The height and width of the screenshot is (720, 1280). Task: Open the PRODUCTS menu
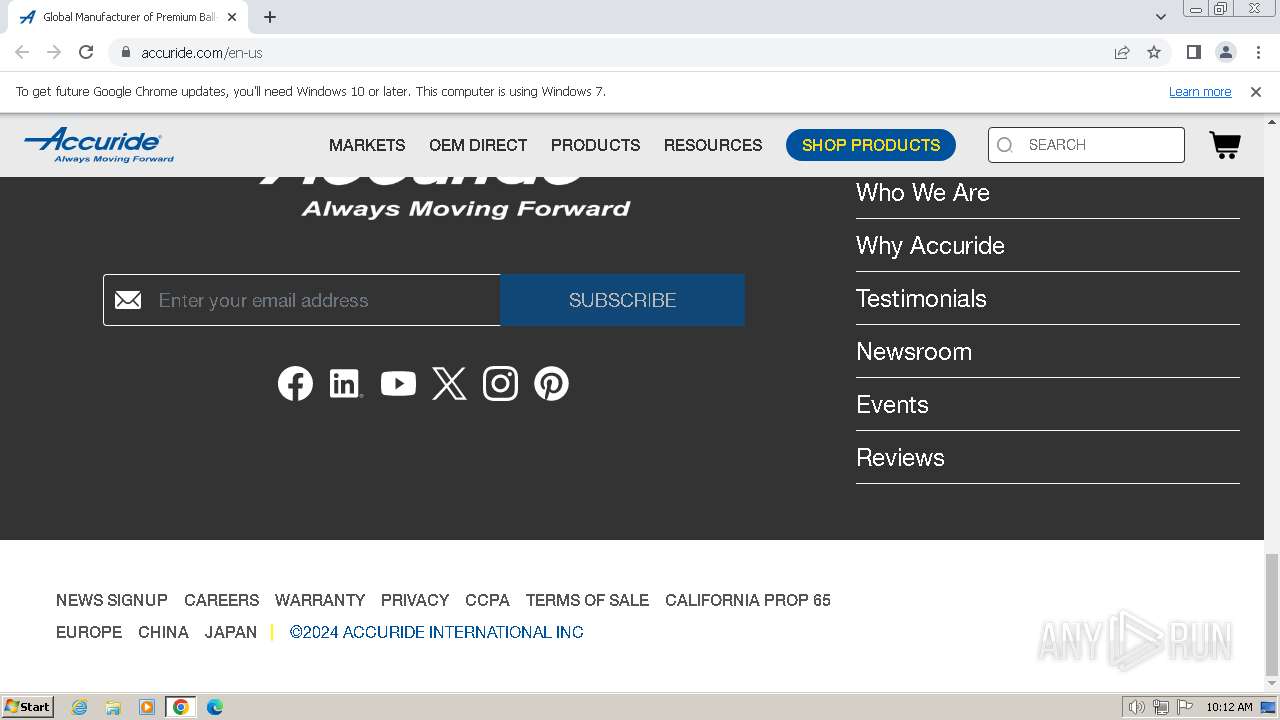click(x=595, y=145)
